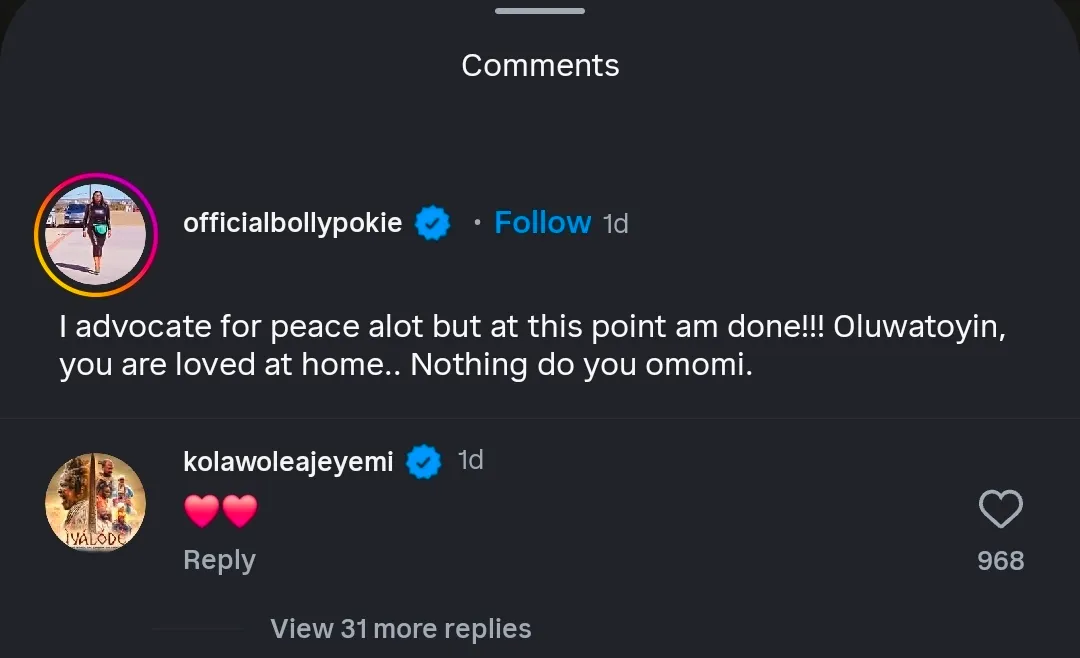The width and height of the screenshot is (1080, 658).
Task: Expand View 31 more replies
Action: coord(400,629)
